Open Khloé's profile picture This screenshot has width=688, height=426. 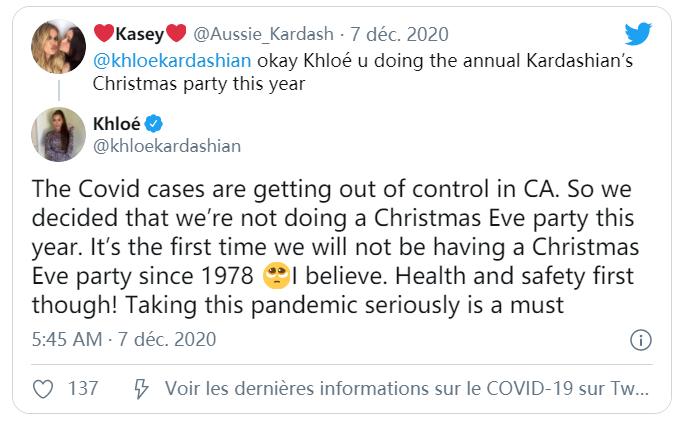pos(58,134)
